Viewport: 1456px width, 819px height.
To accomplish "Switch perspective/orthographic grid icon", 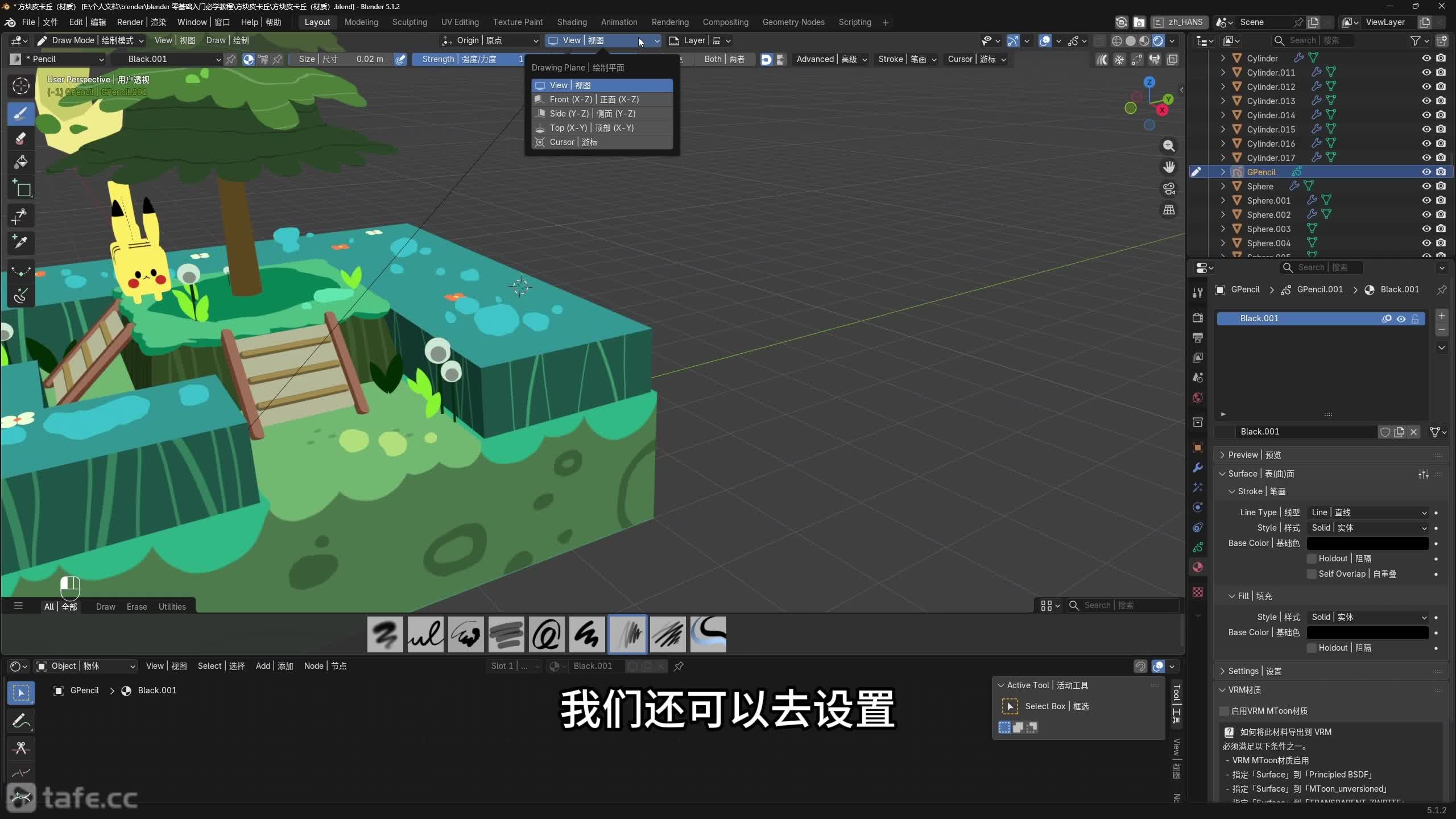I will (1169, 210).
